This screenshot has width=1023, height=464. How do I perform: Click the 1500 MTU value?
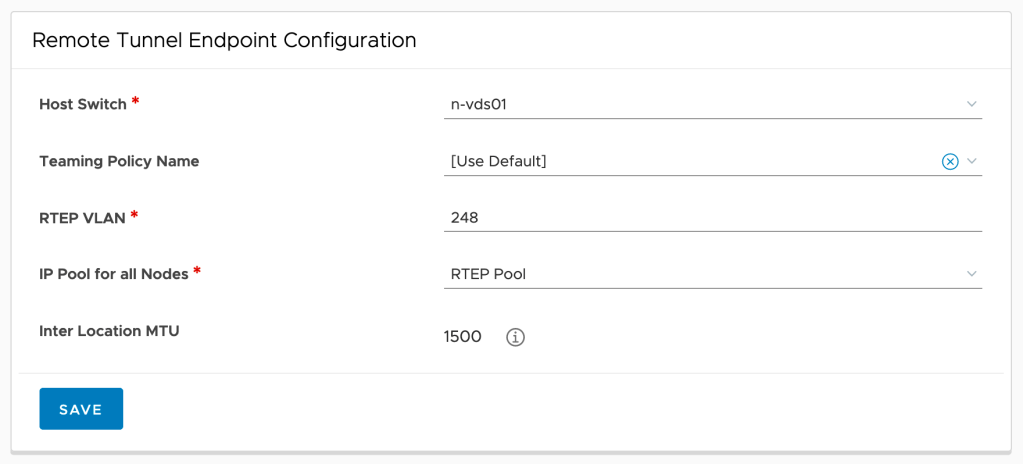pos(462,337)
